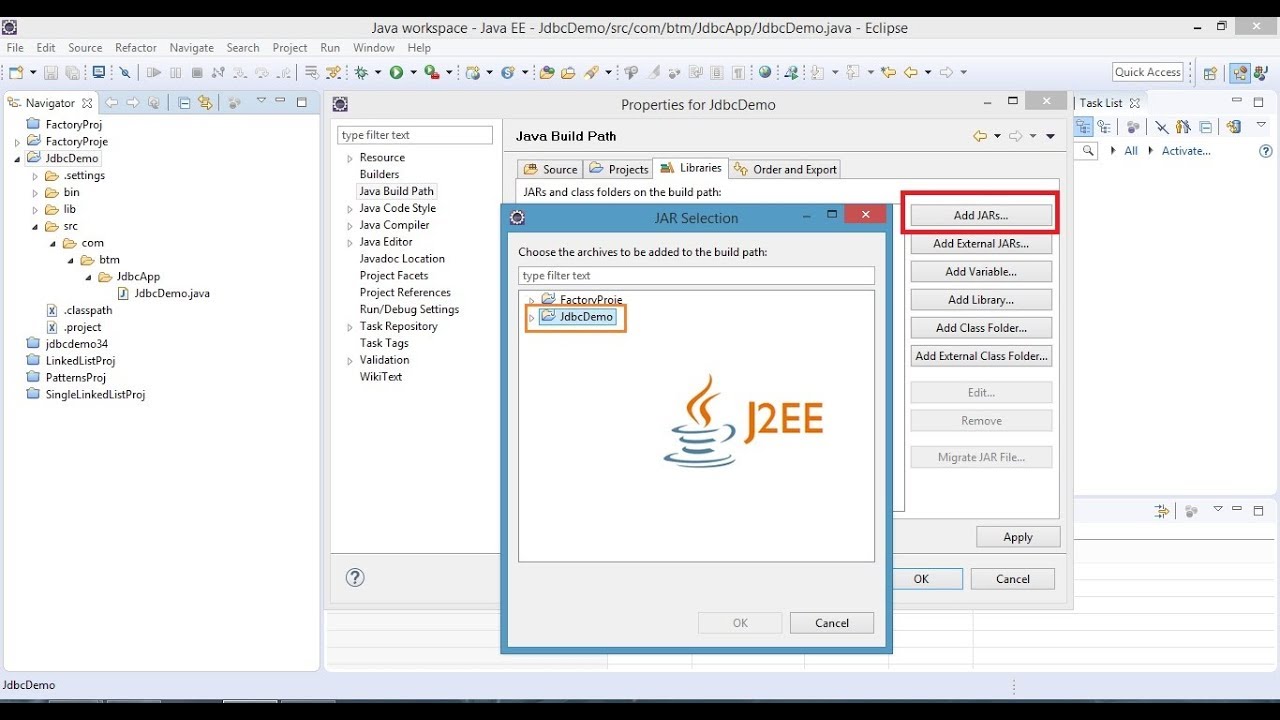Image resolution: width=1280 pixels, height=720 pixels.
Task: Click back arrow in Java Build Path header
Action: point(980,136)
